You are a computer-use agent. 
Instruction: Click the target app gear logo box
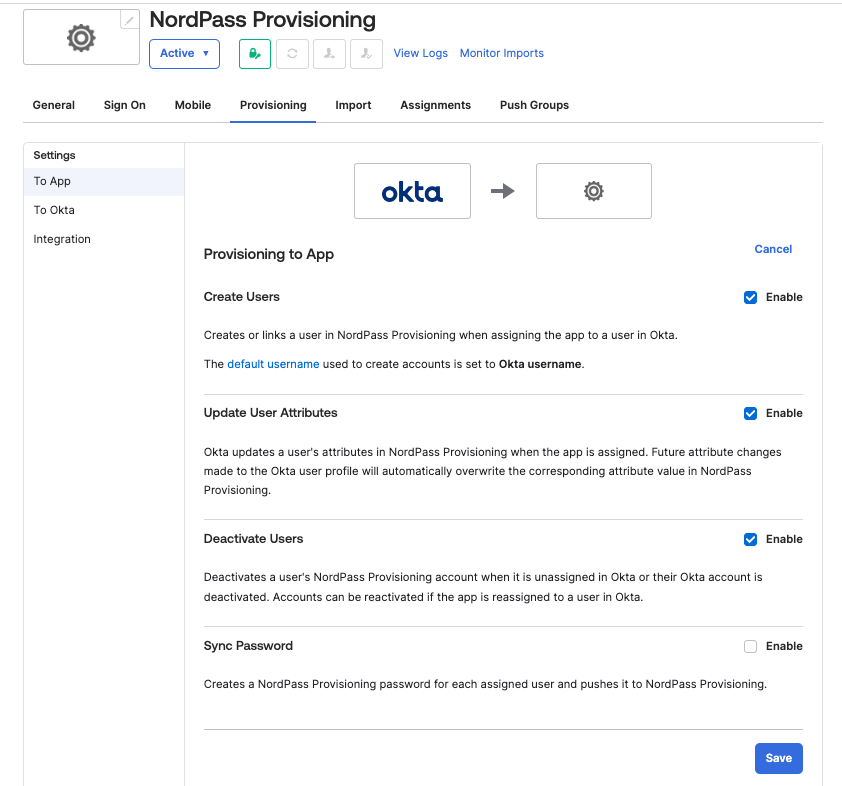click(x=594, y=191)
